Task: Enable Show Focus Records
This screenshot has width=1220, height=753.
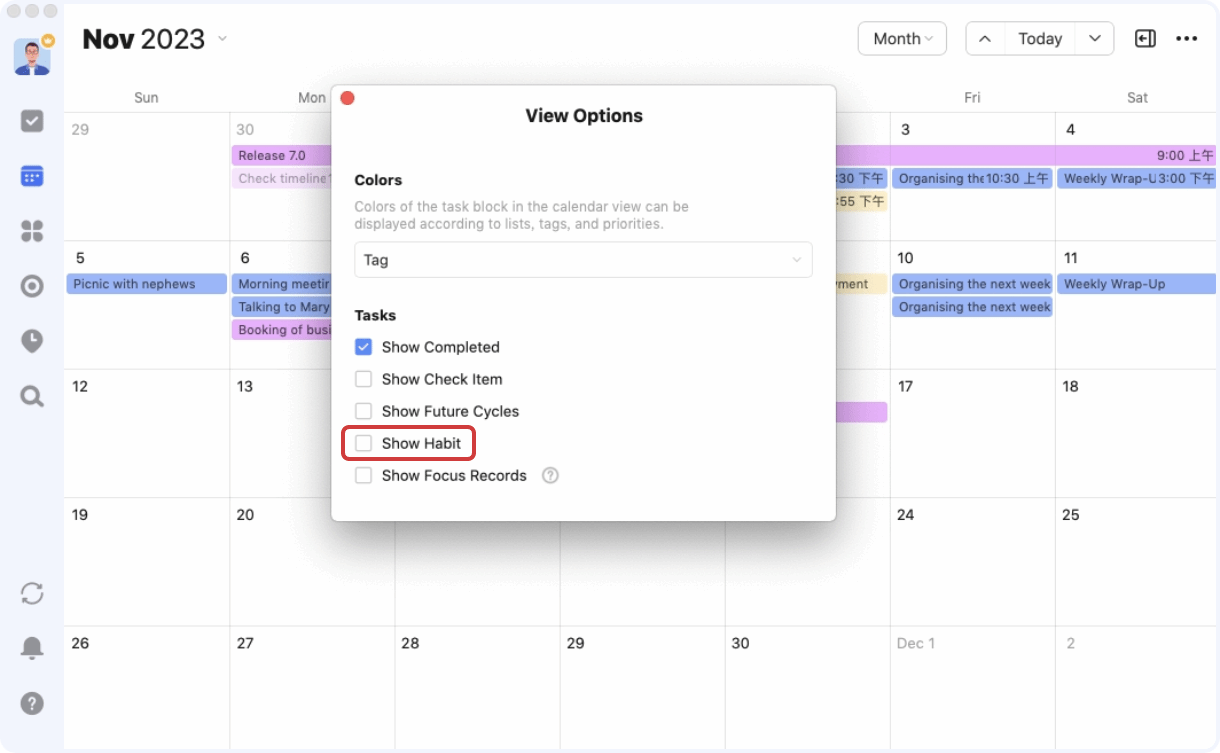Action: point(363,475)
